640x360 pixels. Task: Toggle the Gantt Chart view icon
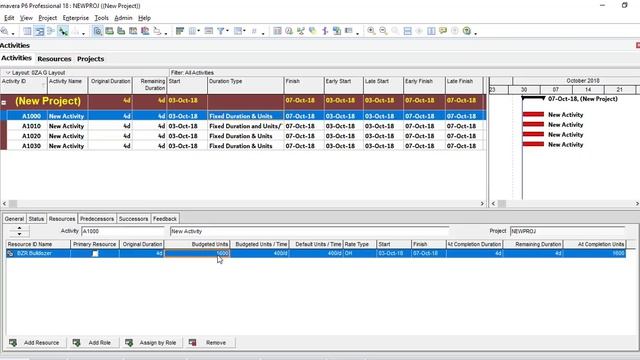click(39, 31)
